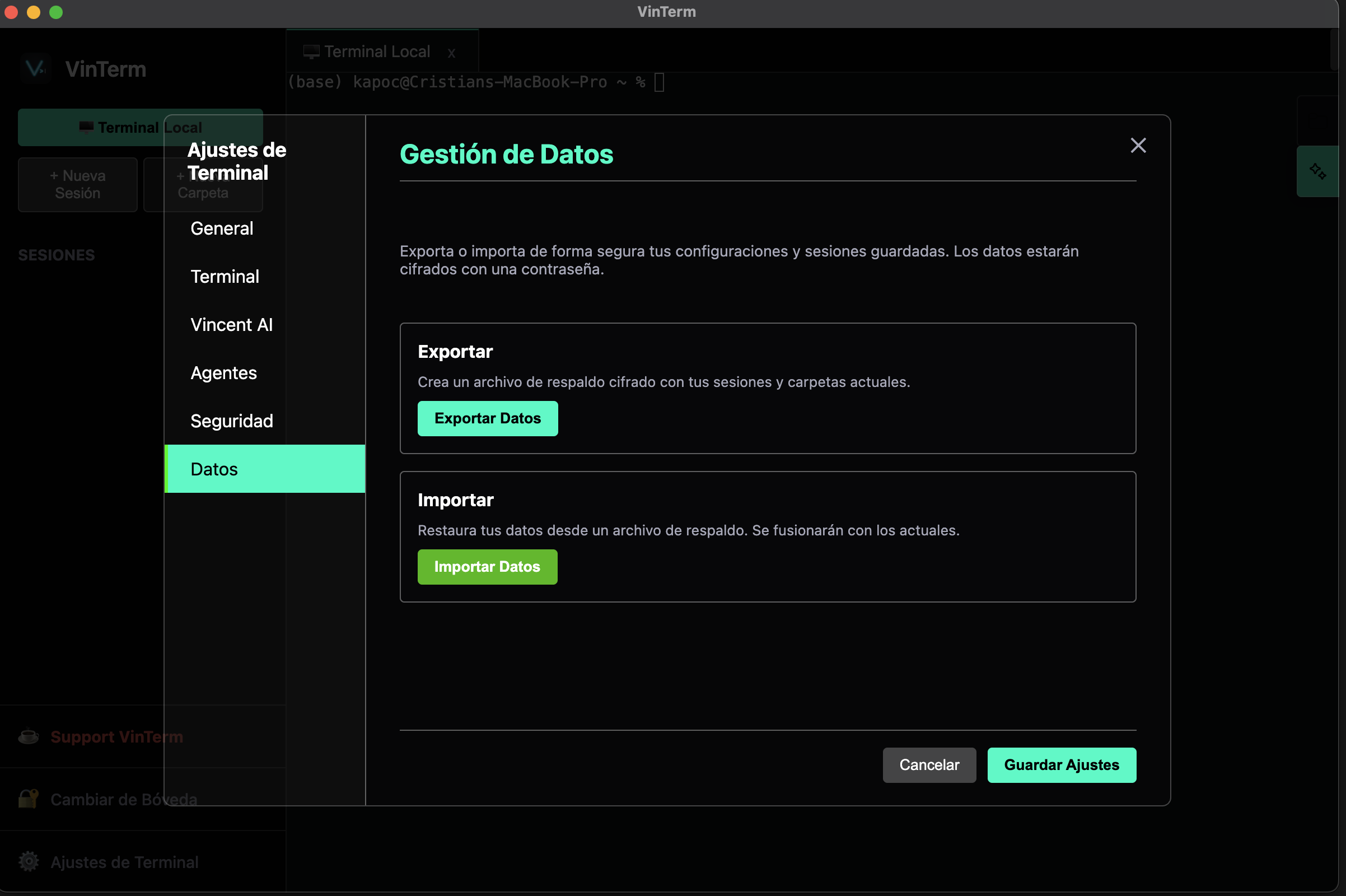Click the Ajustes de Terminal dialog title
The width and height of the screenshot is (1346, 896).
(x=236, y=161)
